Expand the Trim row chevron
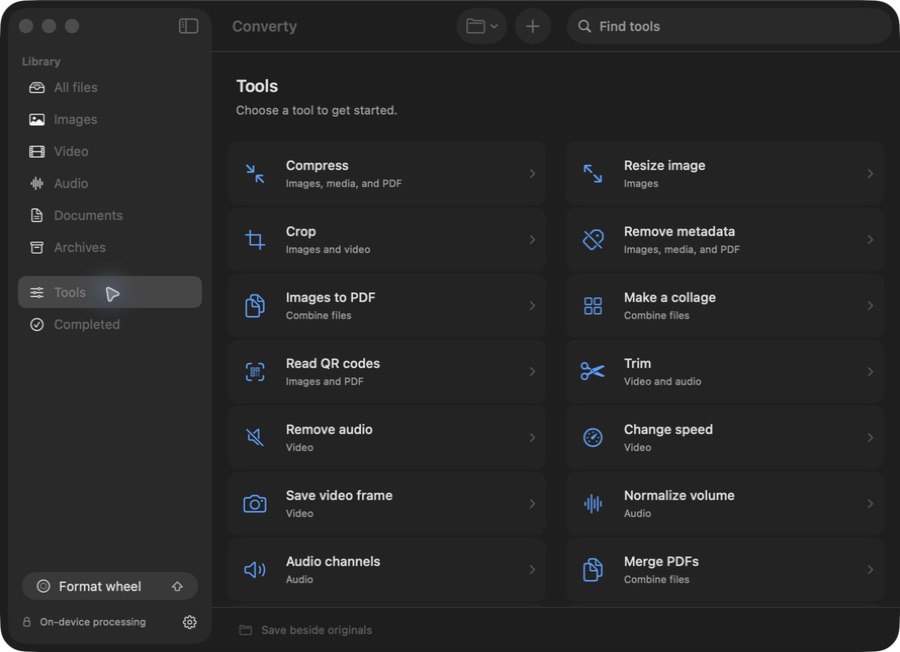The width and height of the screenshot is (900, 652). [870, 372]
